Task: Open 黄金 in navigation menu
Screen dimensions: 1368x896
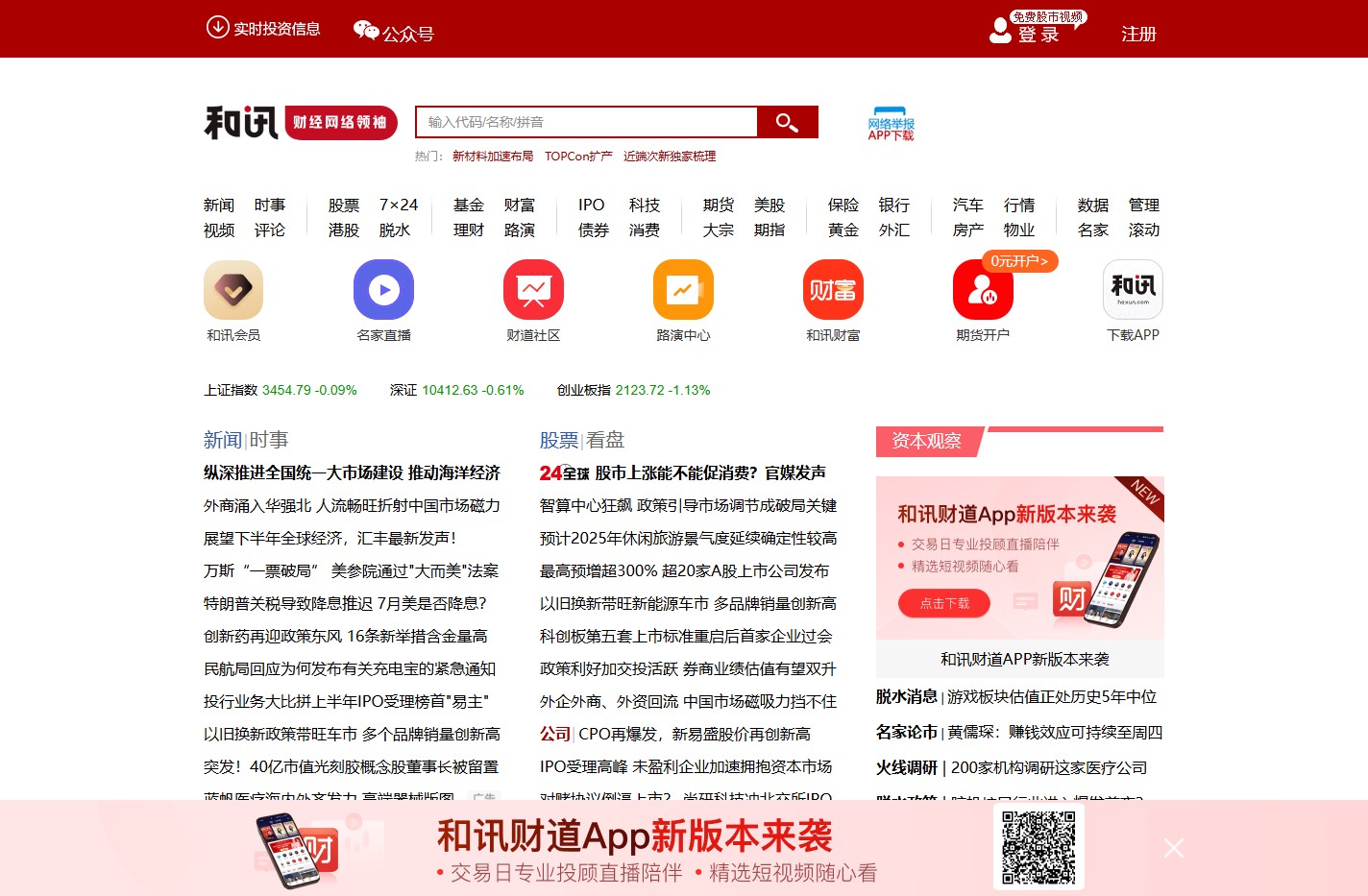Action: coord(843,230)
